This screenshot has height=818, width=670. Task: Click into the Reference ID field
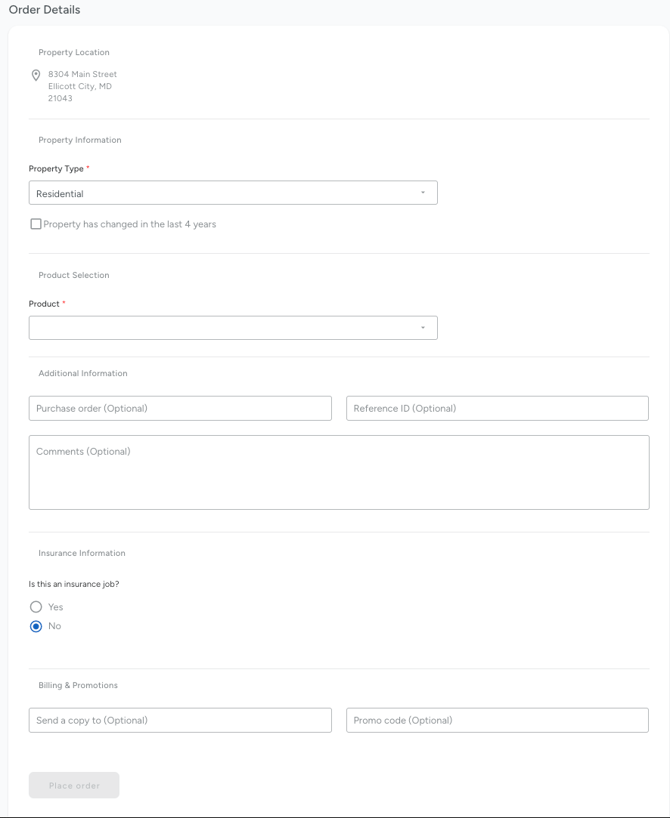497,408
